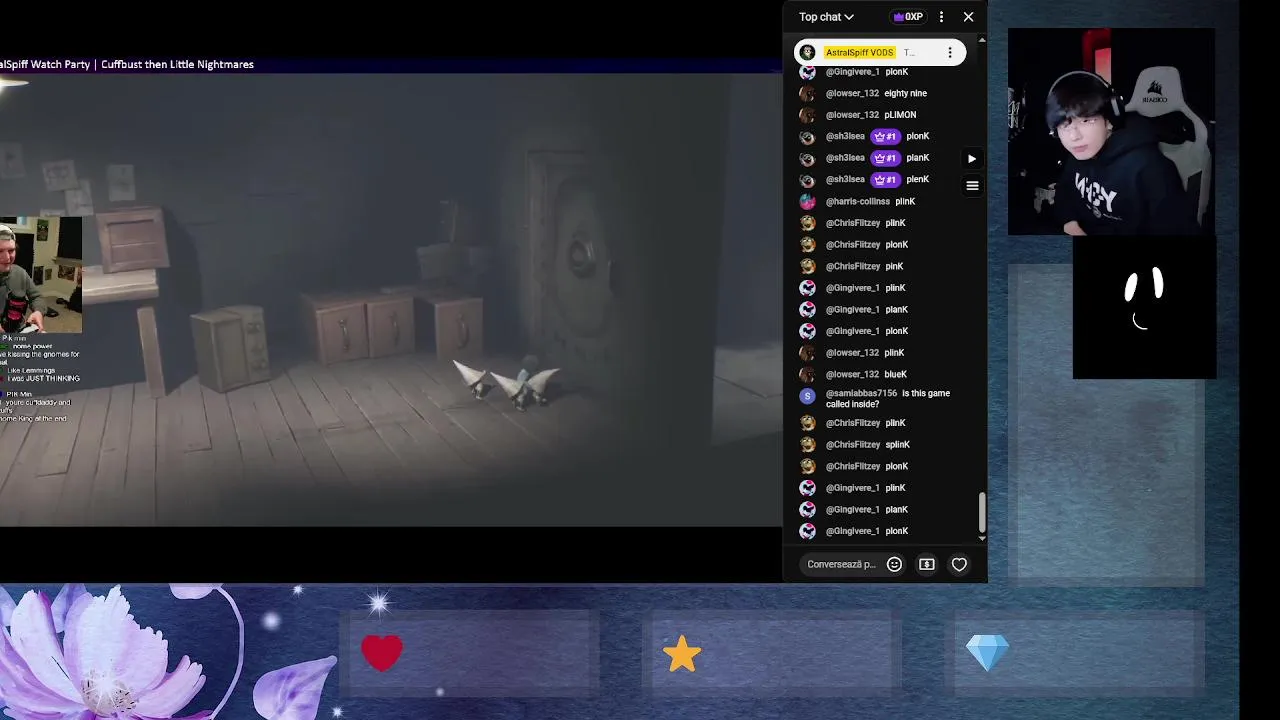1280x720 pixels.
Task: Click the blue diamond overlay icon
Action: coord(988,654)
